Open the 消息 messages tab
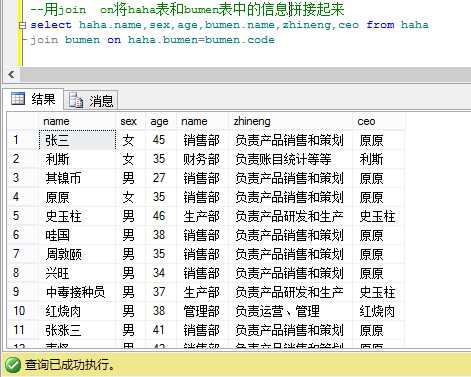Screen dimensions: 471x377 pos(91,100)
